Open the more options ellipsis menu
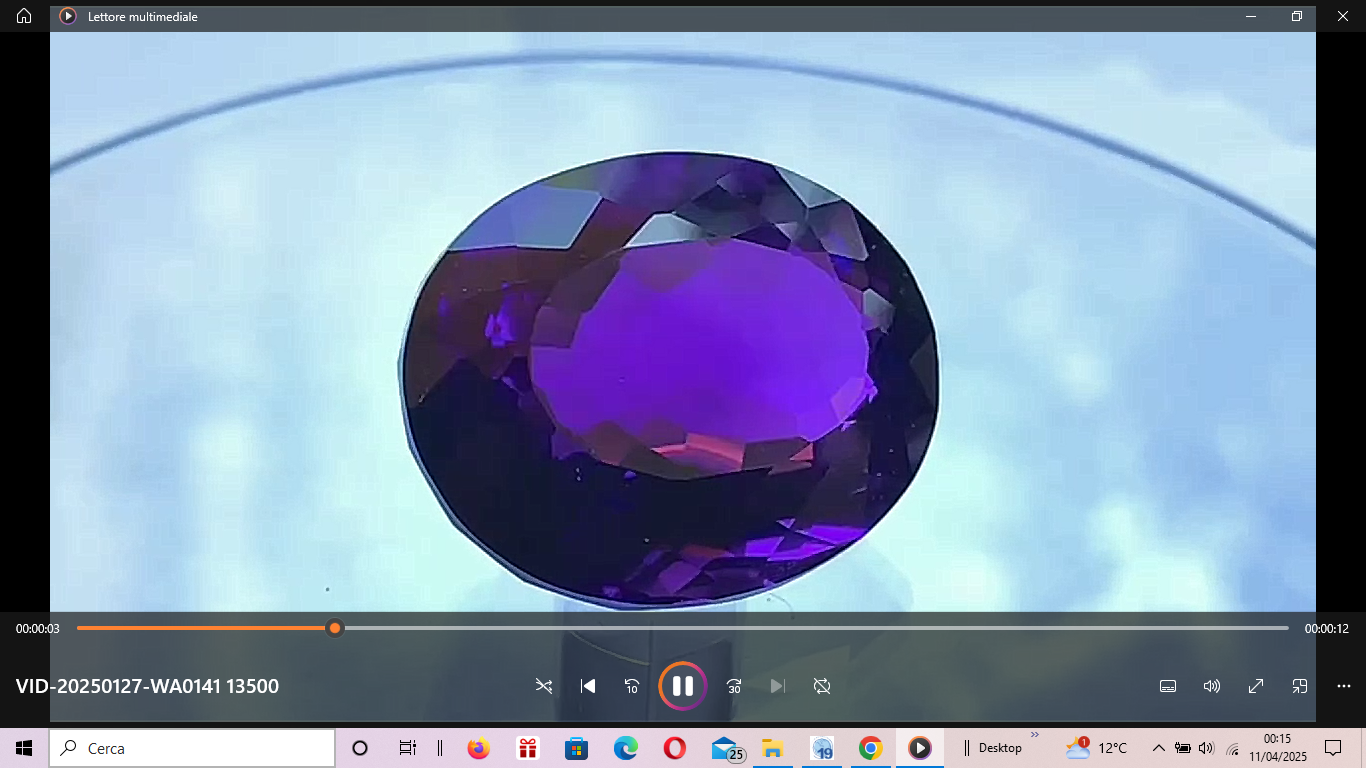This screenshot has height=768, width=1366. coord(1344,686)
